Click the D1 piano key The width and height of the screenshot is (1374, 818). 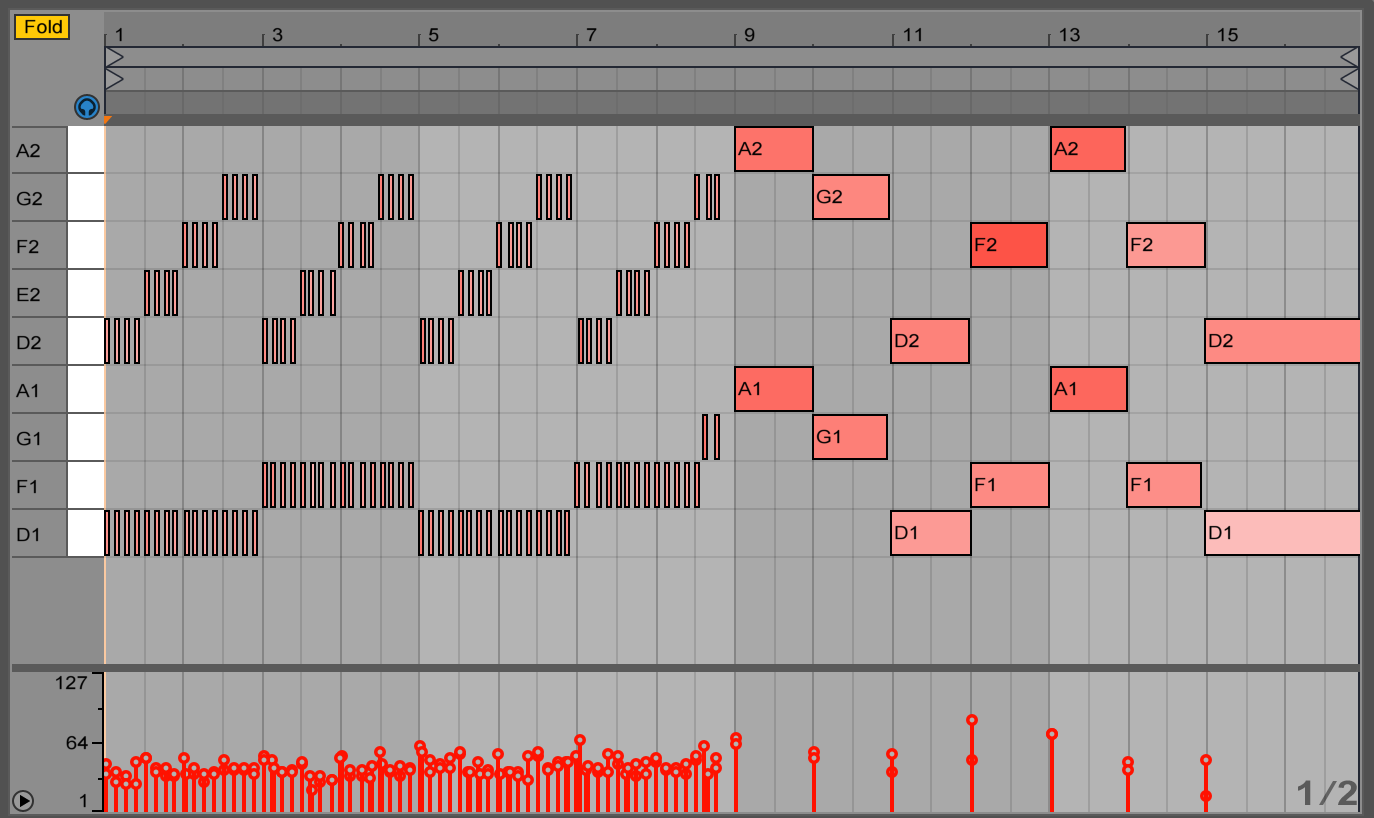[86, 533]
